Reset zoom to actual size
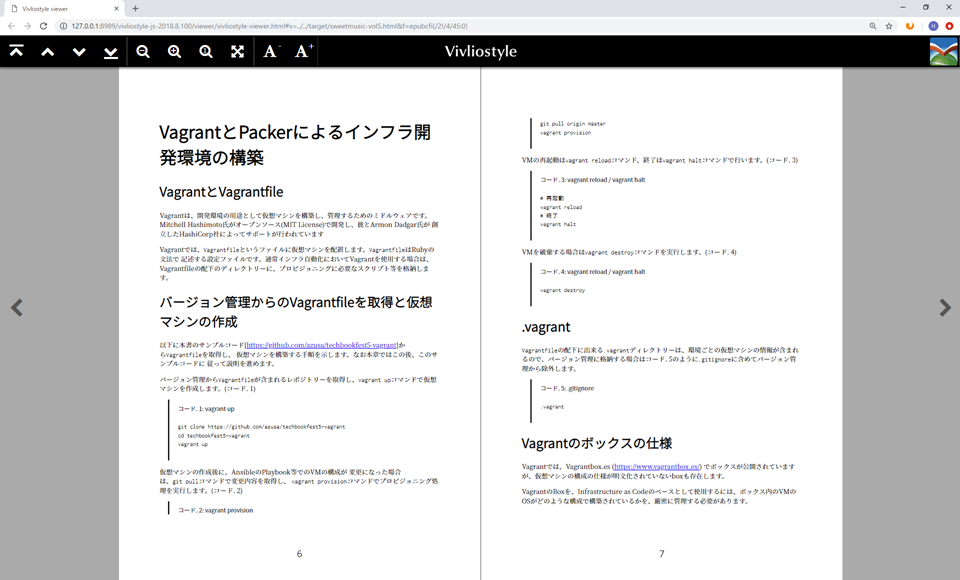960x580 pixels. click(x=206, y=51)
